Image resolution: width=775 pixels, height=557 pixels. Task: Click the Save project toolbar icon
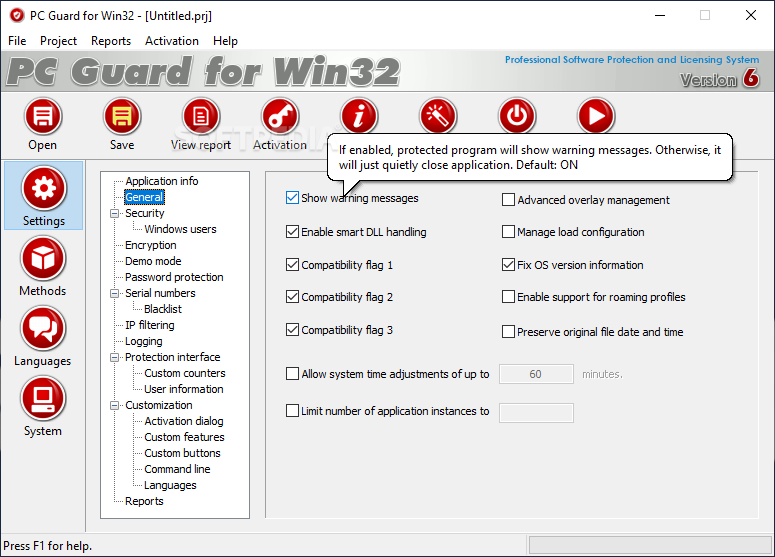click(x=122, y=117)
